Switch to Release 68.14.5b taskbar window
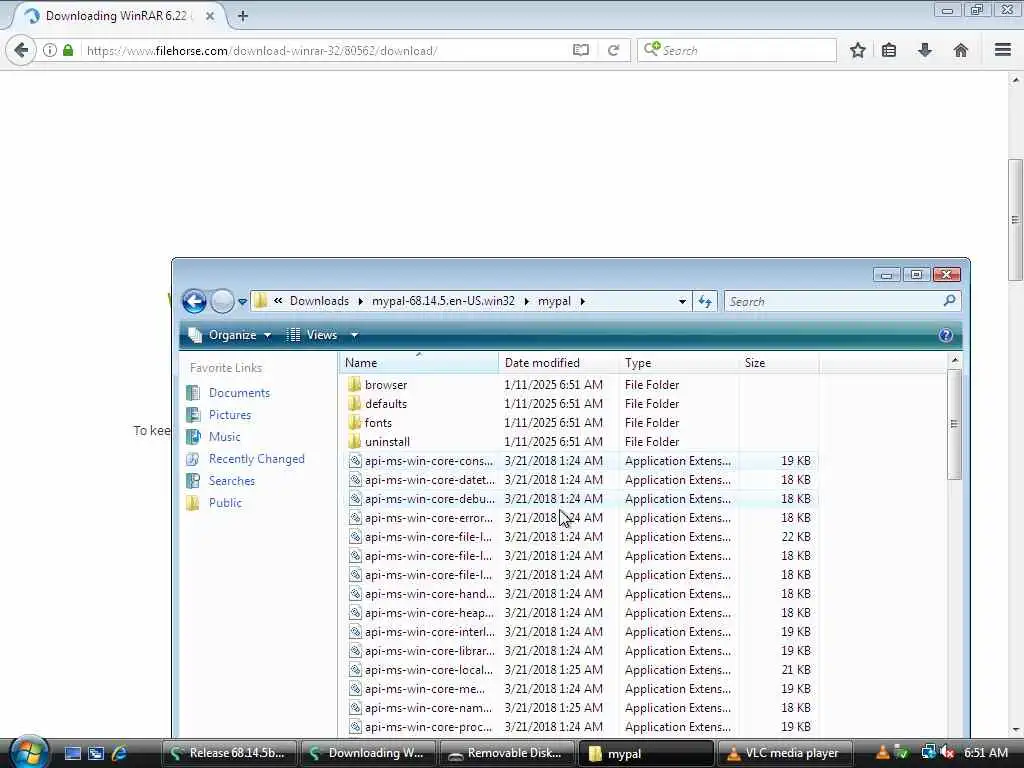This screenshot has height=768, width=1024. 229,753
